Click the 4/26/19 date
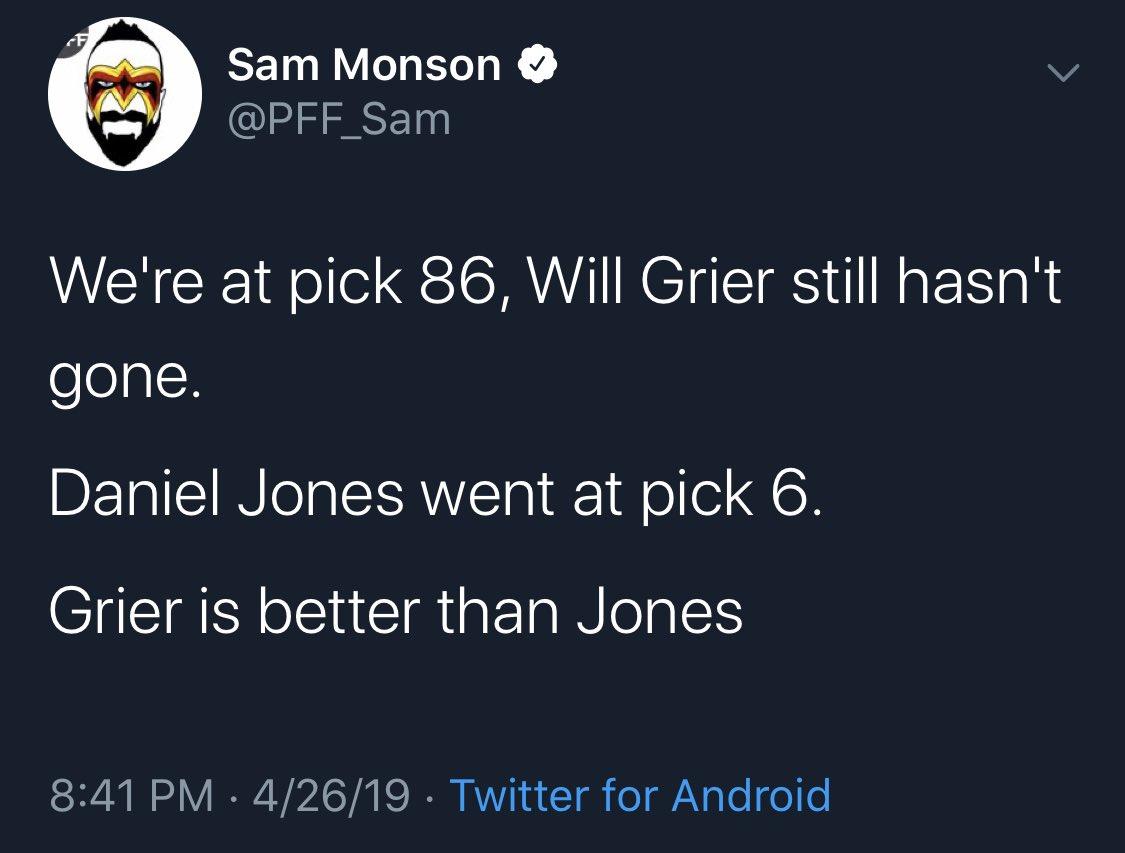The height and width of the screenshot is (853, 1125). click(331, 795)
